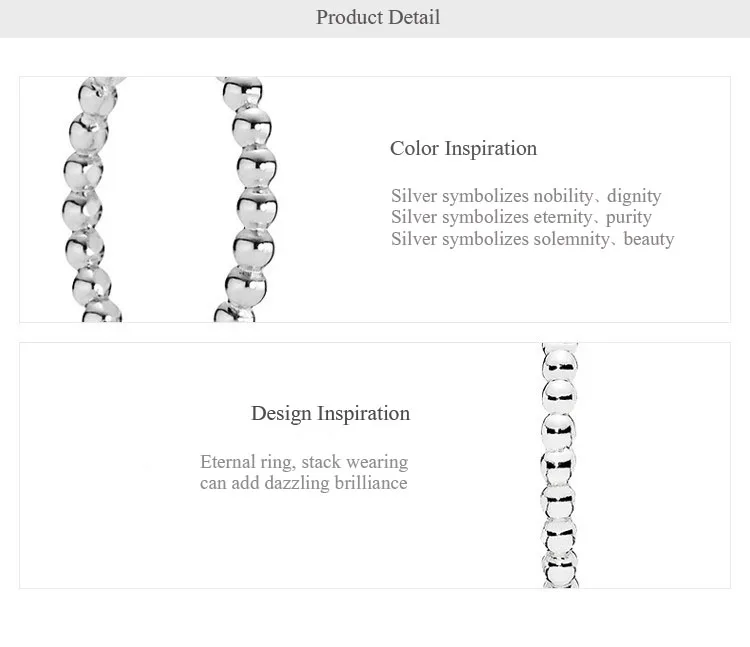The image size is (750, 647).
Task: Click the line about solemnity and beauty
Action: [532, 239]
